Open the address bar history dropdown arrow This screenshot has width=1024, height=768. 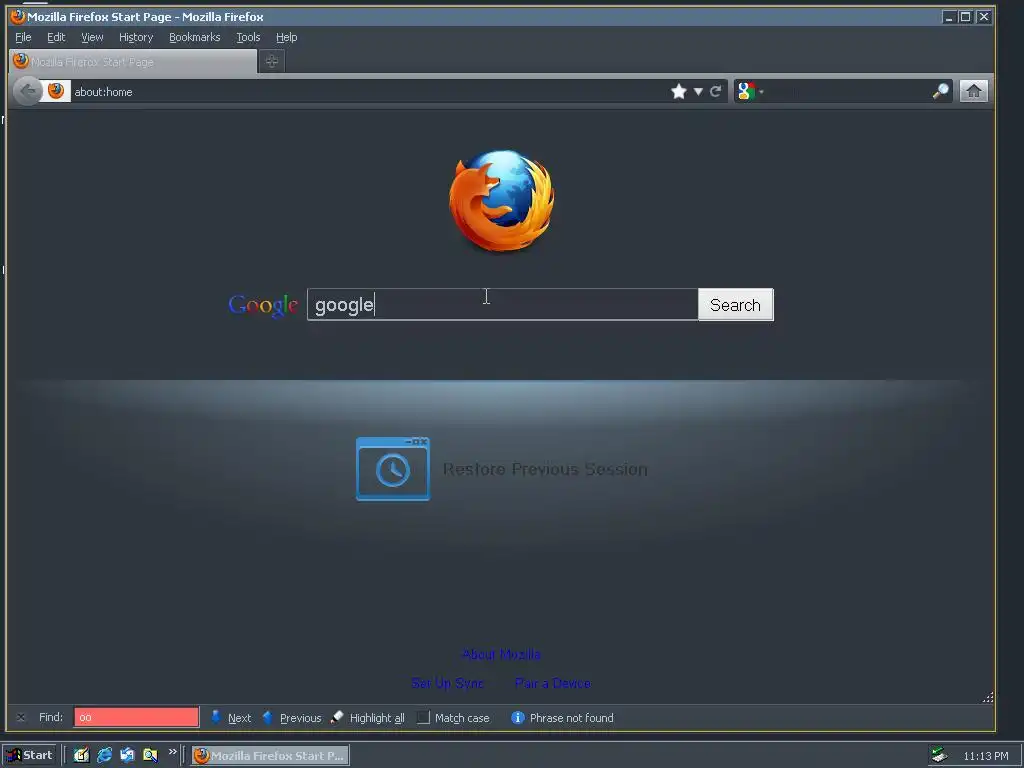697,91
